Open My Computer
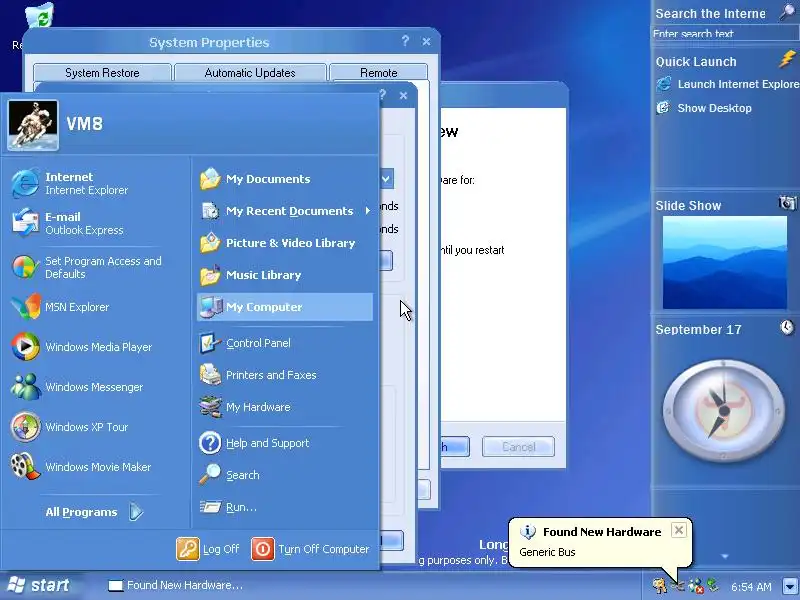This screenshot has width=800, height=600. point(285,307)
